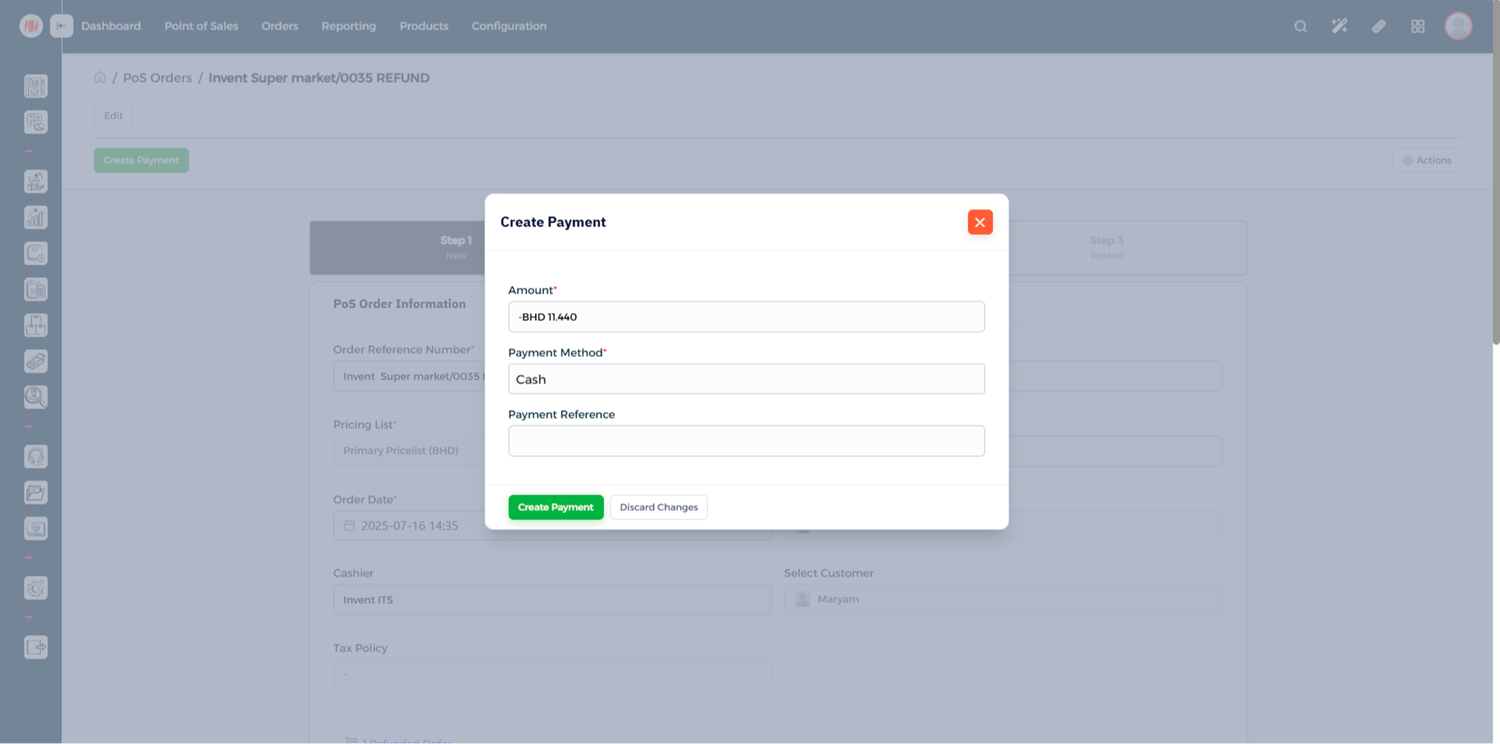Click the link icon in top bar
This screenshot has width=1500, height=744.
pyautogui.click(x=1378, y=26)
